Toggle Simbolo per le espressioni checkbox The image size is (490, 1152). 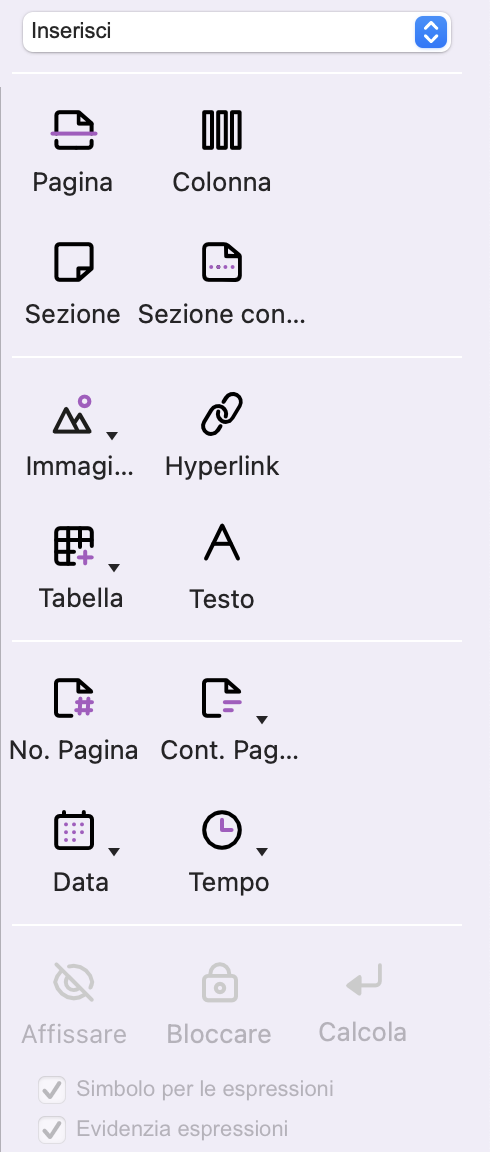tap(52, 1090)
